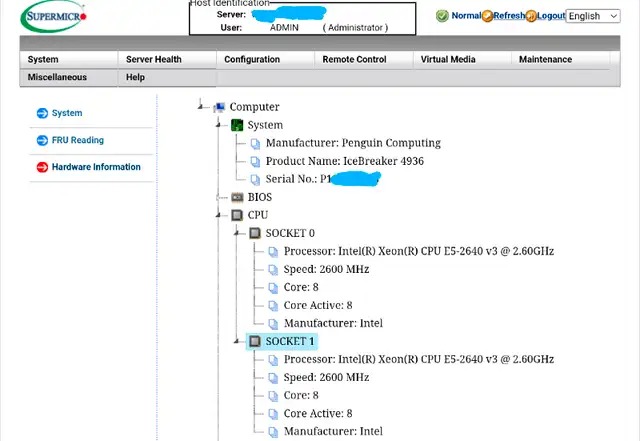640x441 pixels.
Task: Select the SOCKET 0 tree label
Action: [290, 233]
